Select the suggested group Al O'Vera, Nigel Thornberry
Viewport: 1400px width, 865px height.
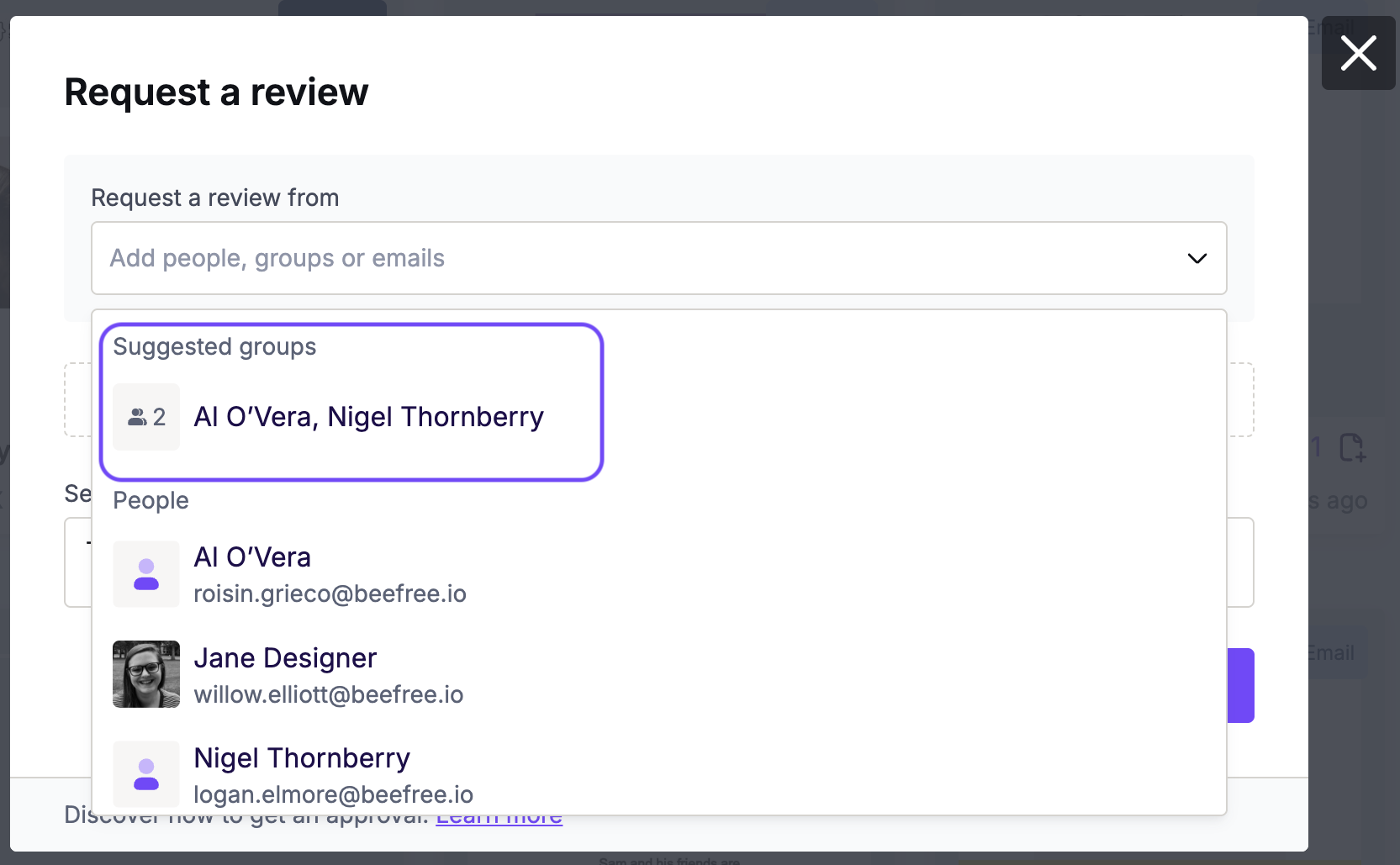coord(369,417)
